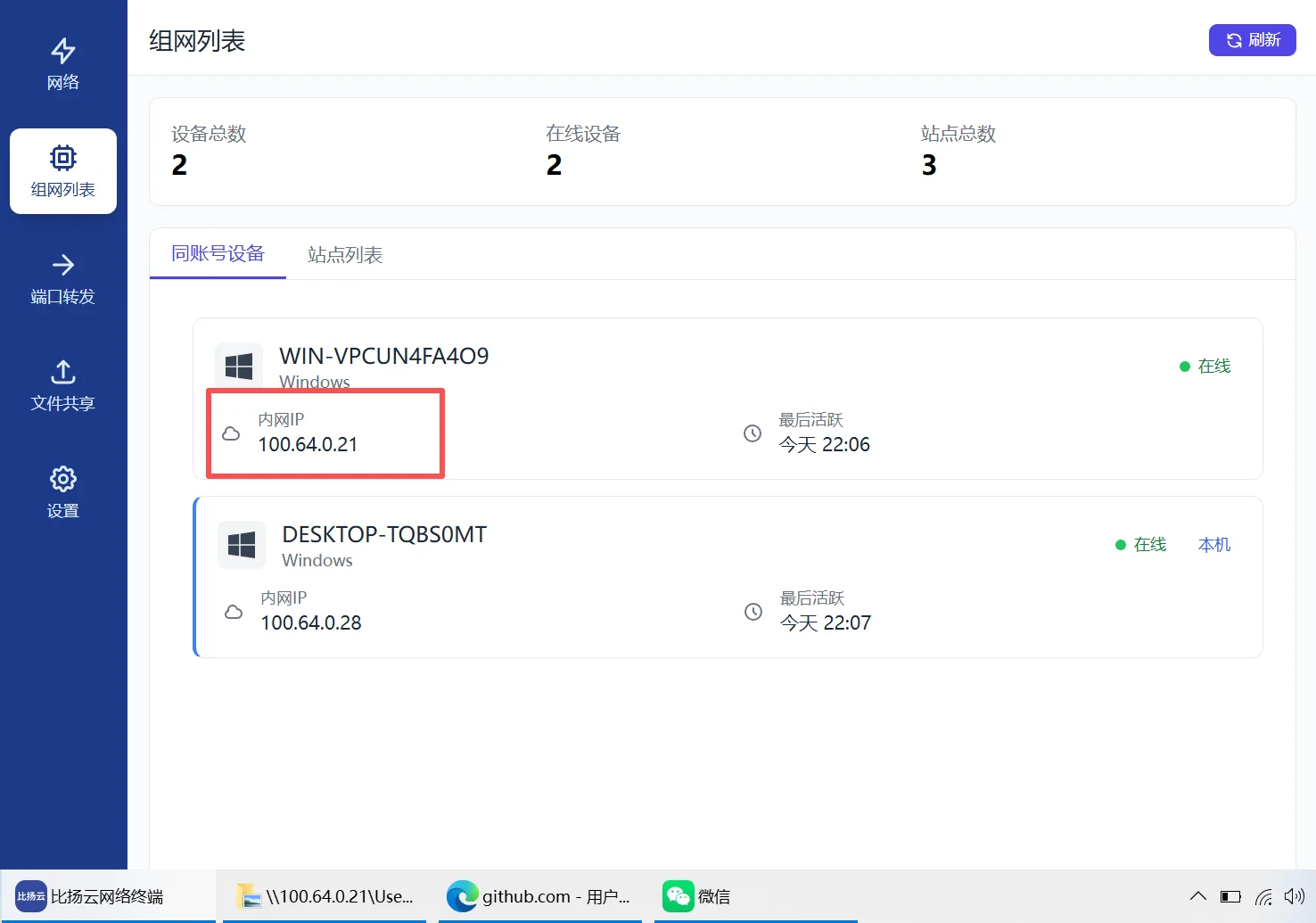Select the 组网列表 sidebar icon
The height and width of the screenshot is (923, 1316).
(x=62, y=171)
